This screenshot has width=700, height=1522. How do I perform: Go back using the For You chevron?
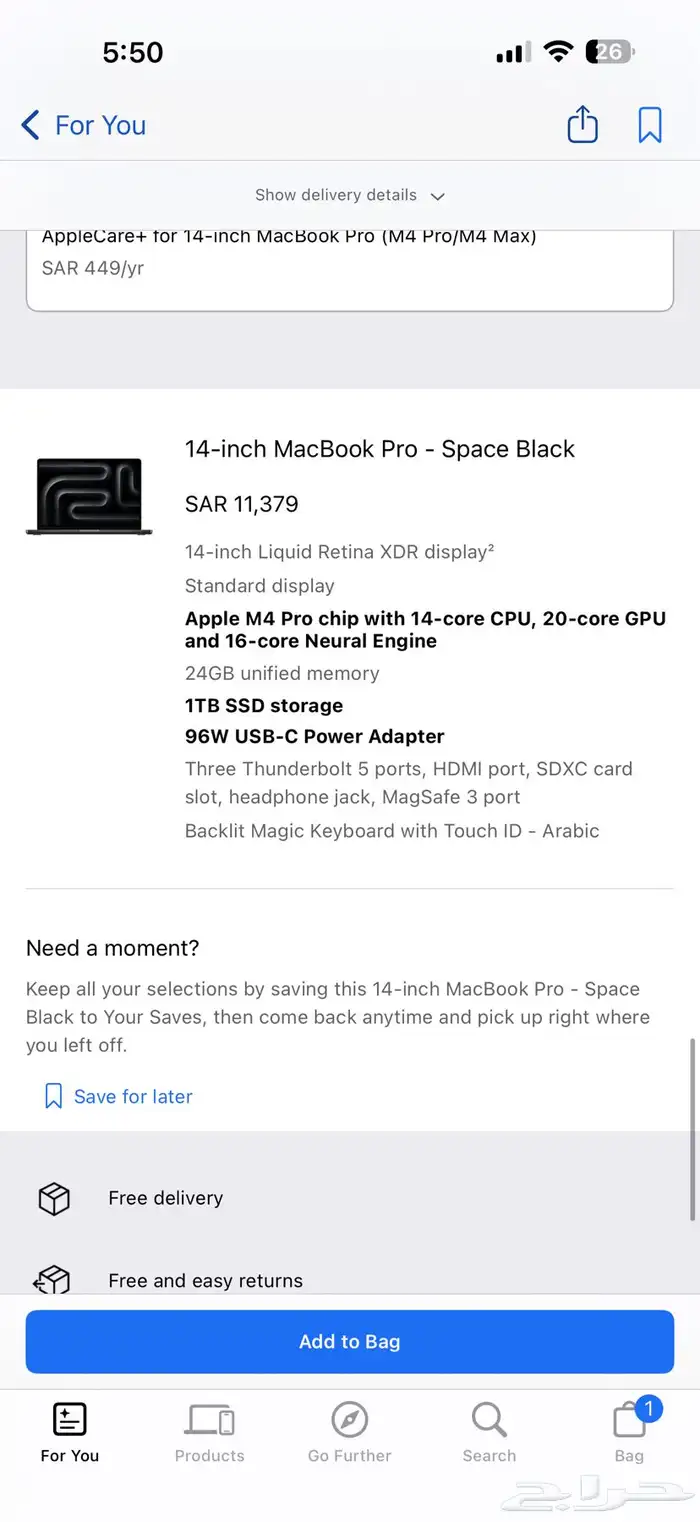point(31,125)
